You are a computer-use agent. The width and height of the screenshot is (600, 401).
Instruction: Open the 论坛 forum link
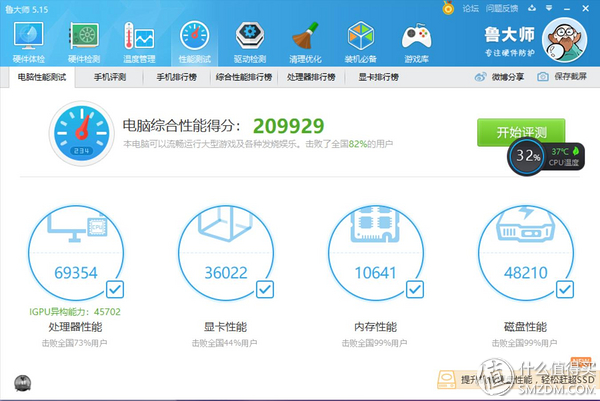coord(470,8)
